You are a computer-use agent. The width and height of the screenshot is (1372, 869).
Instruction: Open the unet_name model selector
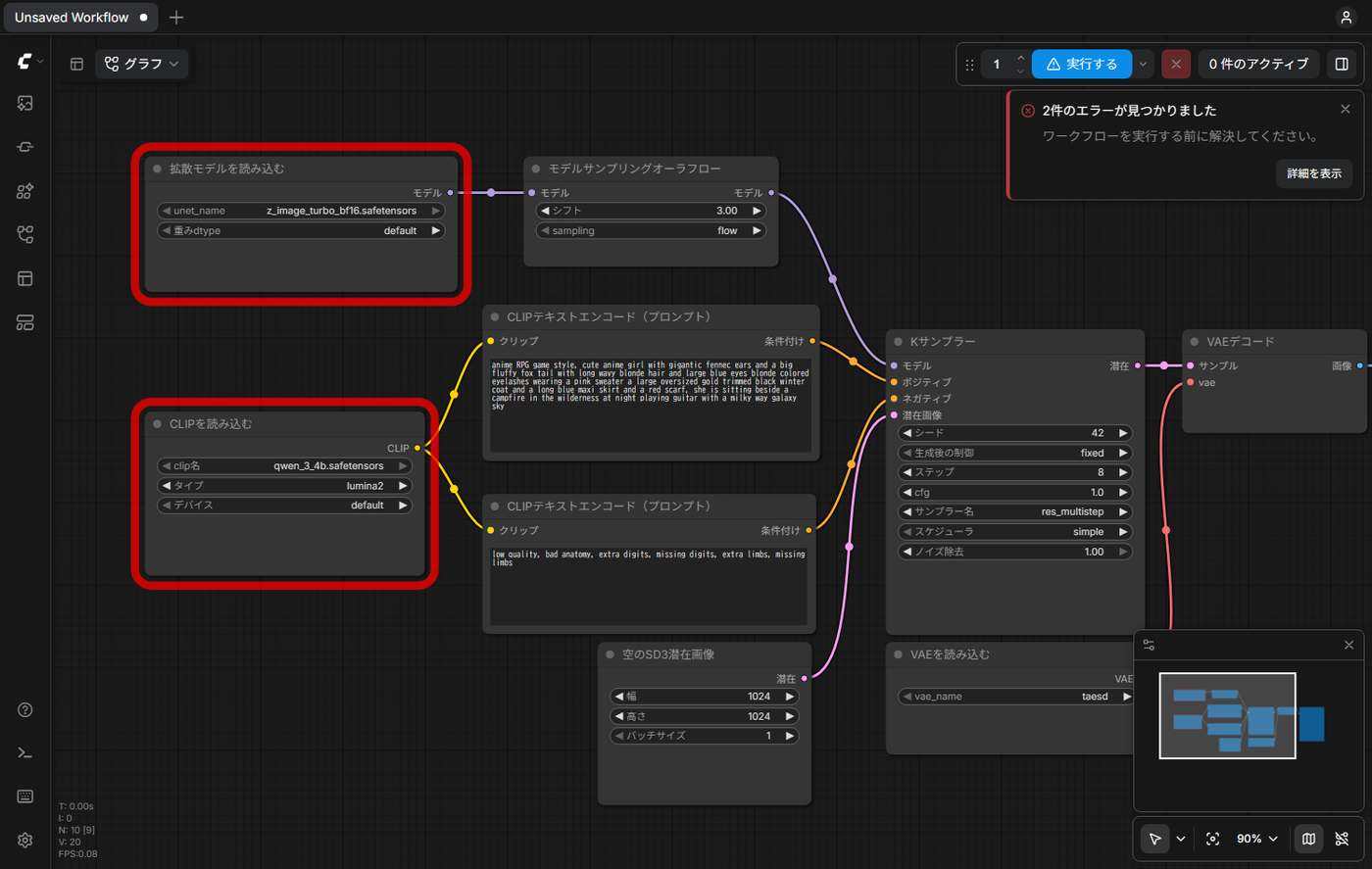301,211
